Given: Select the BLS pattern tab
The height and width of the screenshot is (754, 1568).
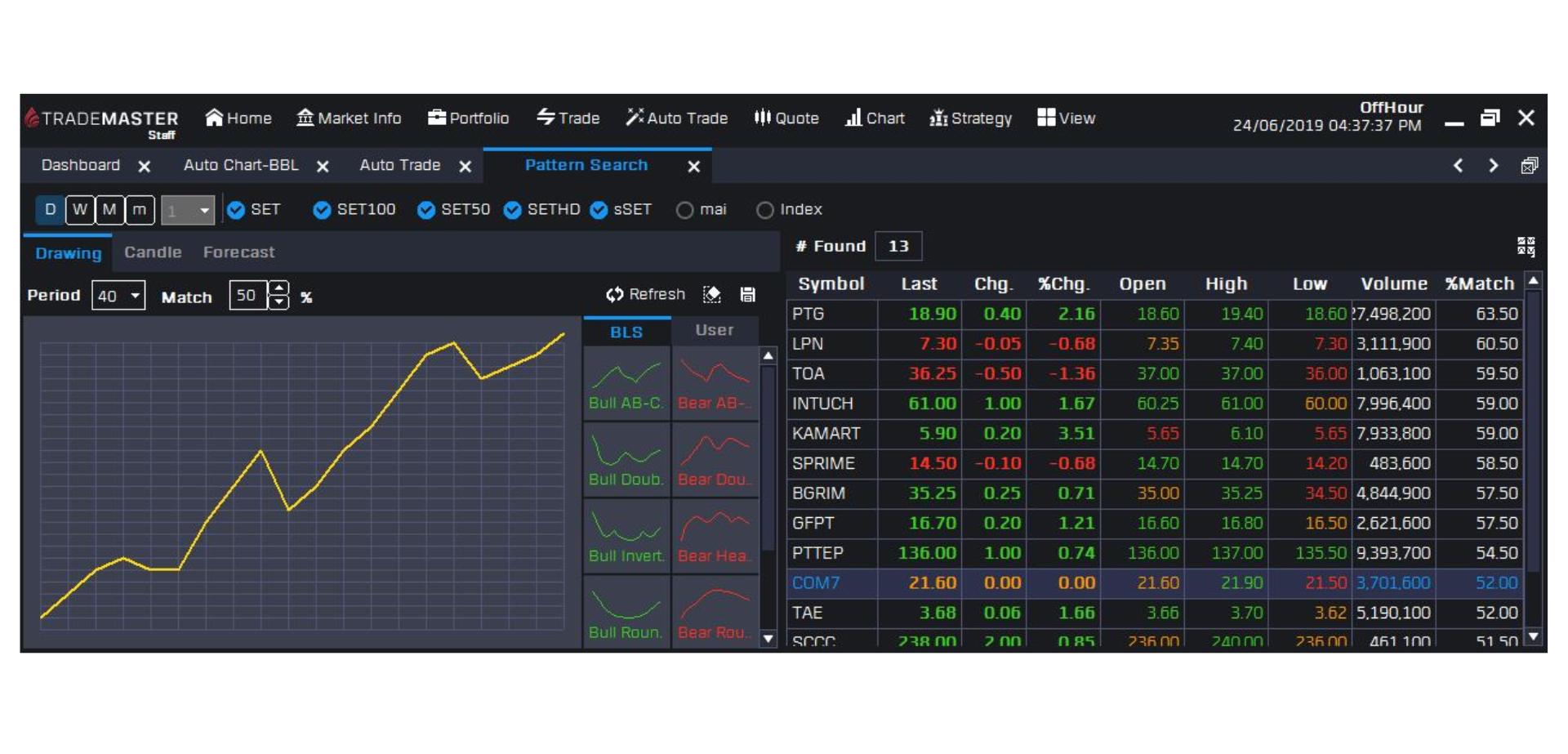Looking at the screenshot, I should coord(626,332).
